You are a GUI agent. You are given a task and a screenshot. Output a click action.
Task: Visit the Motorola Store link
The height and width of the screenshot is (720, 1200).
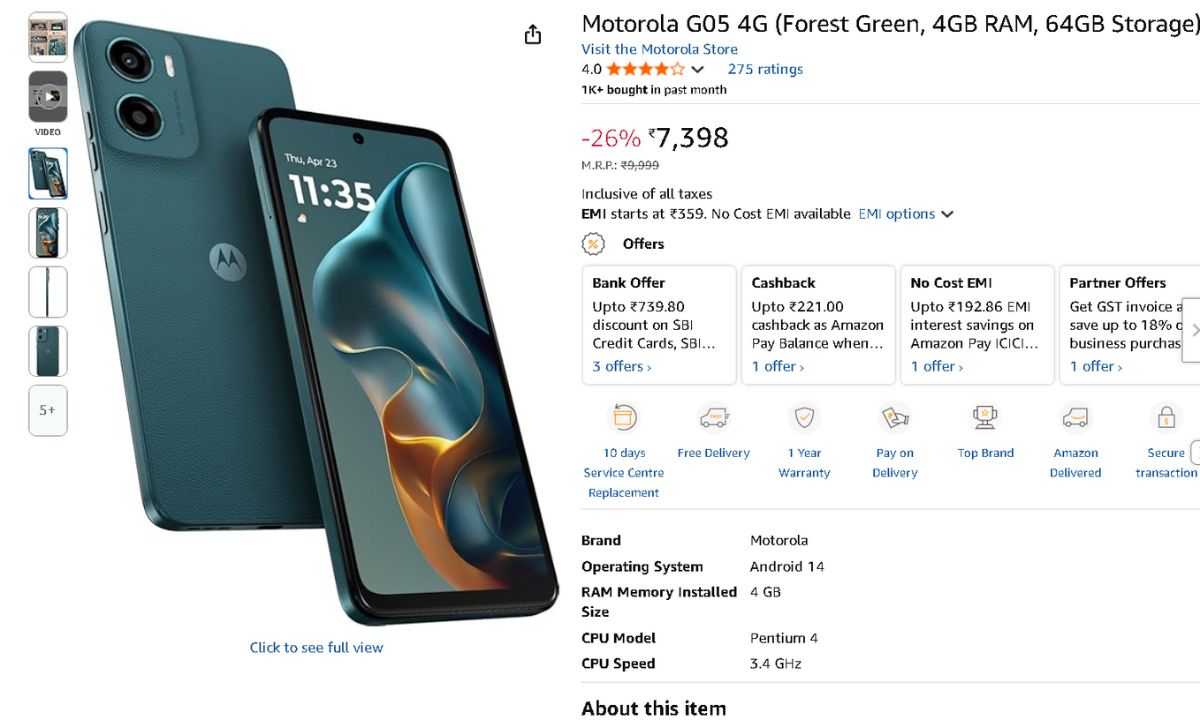pos(660,49)
